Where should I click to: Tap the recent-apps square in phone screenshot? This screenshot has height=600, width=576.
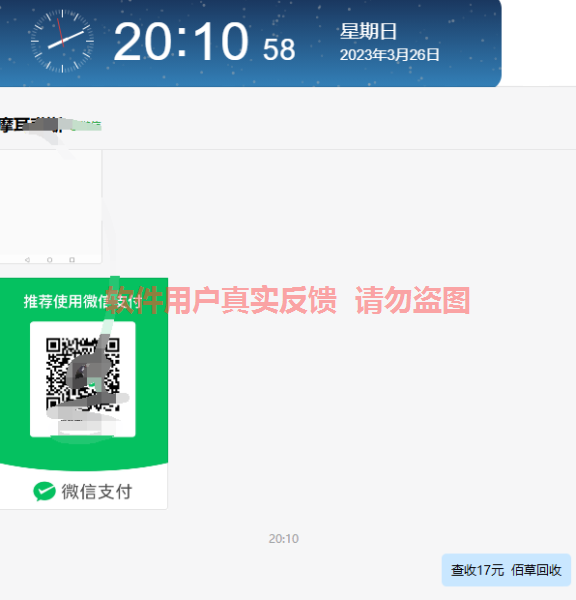point(72,260)
